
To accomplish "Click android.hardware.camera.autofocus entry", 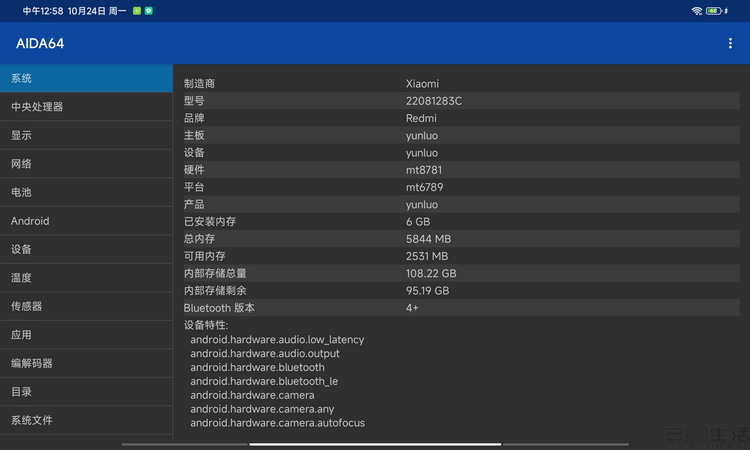I will coord(277,423).
